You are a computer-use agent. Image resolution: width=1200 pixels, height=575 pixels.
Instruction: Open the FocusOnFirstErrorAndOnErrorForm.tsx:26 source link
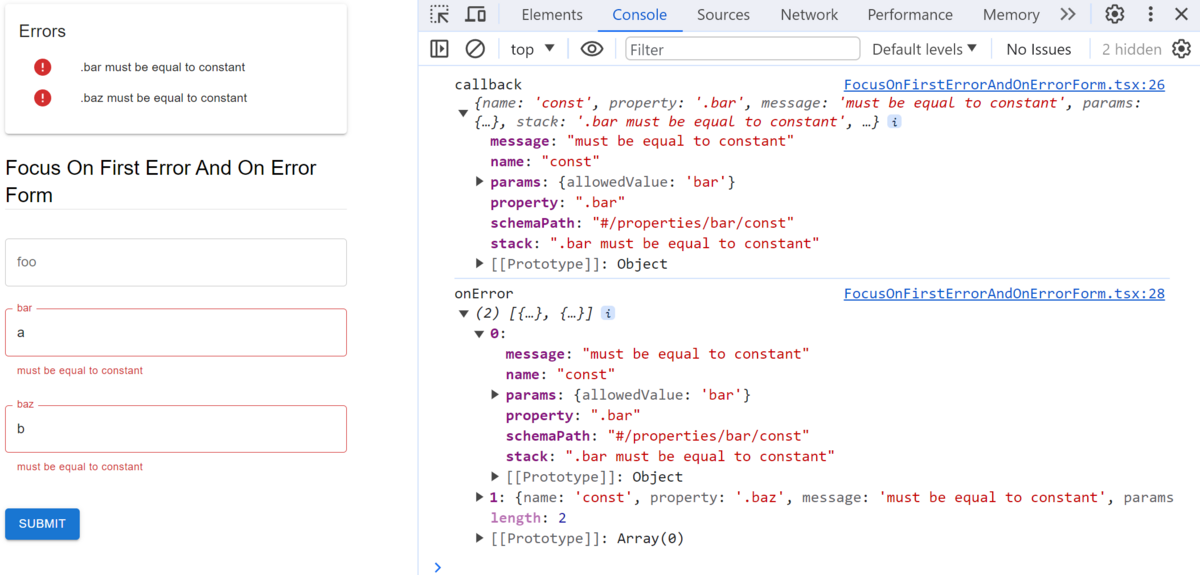coord(1004,85)
